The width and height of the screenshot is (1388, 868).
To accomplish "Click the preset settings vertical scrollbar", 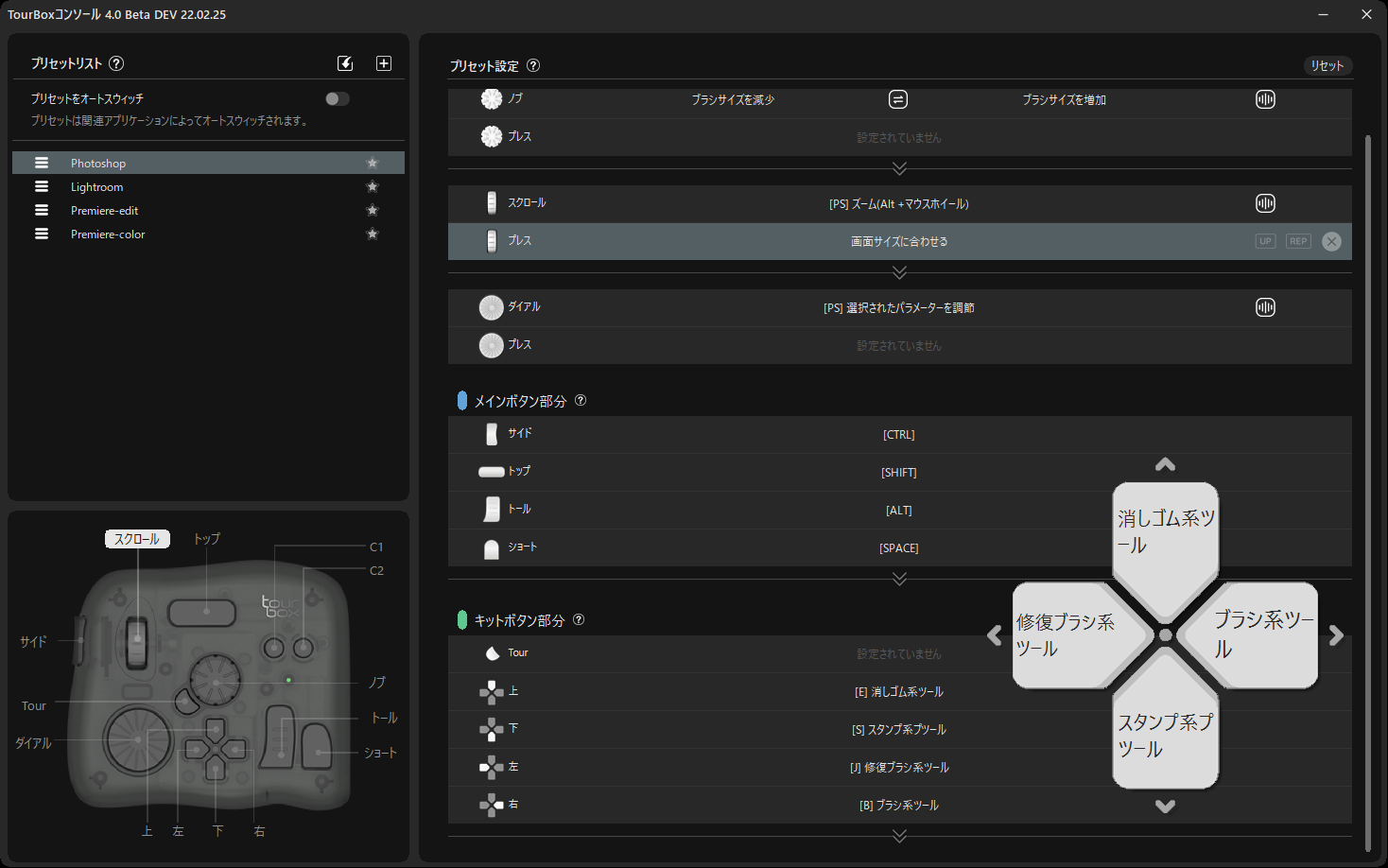I will (1367, 492).
